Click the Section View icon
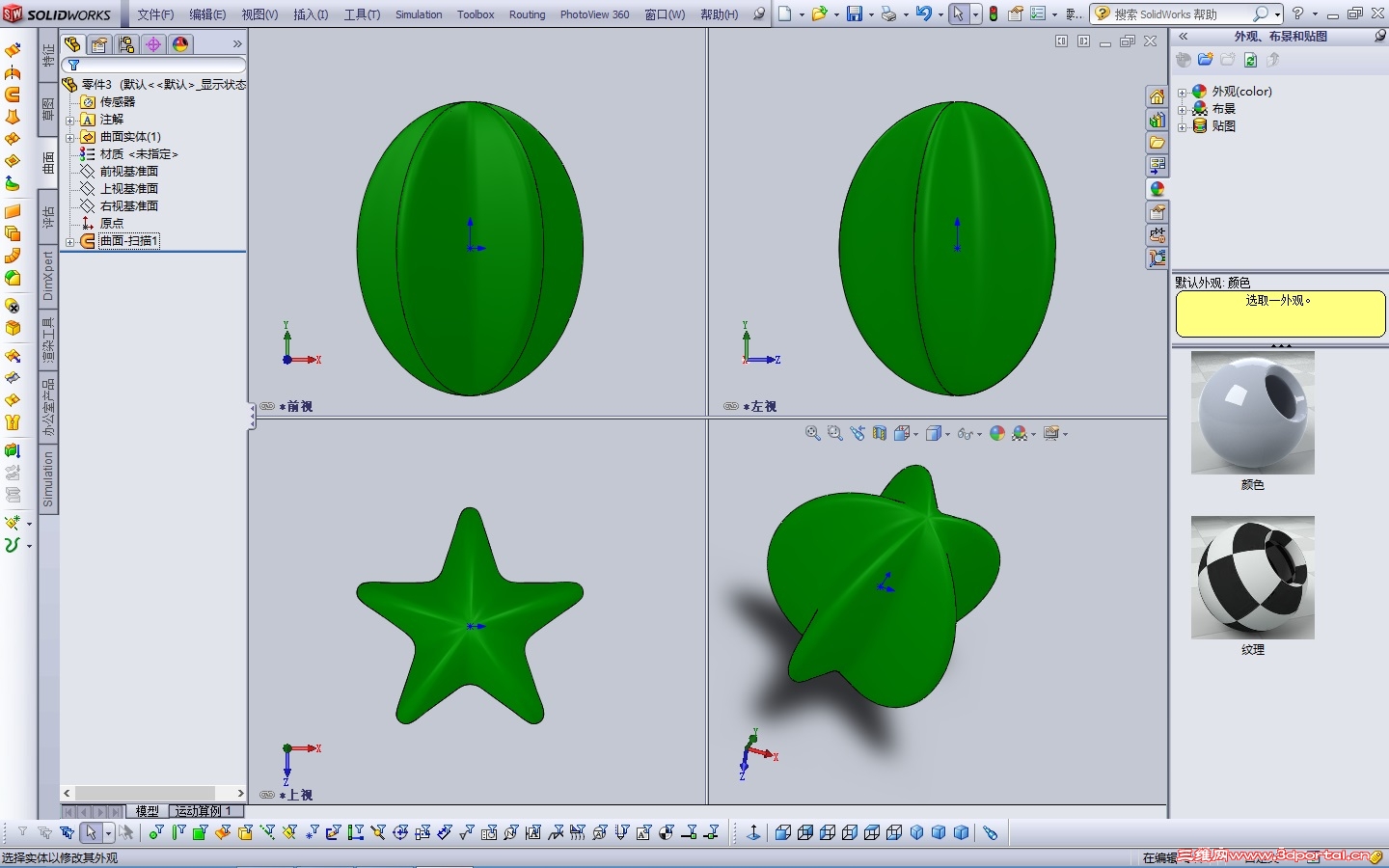The image size is (1389, 868). (880, 434)
